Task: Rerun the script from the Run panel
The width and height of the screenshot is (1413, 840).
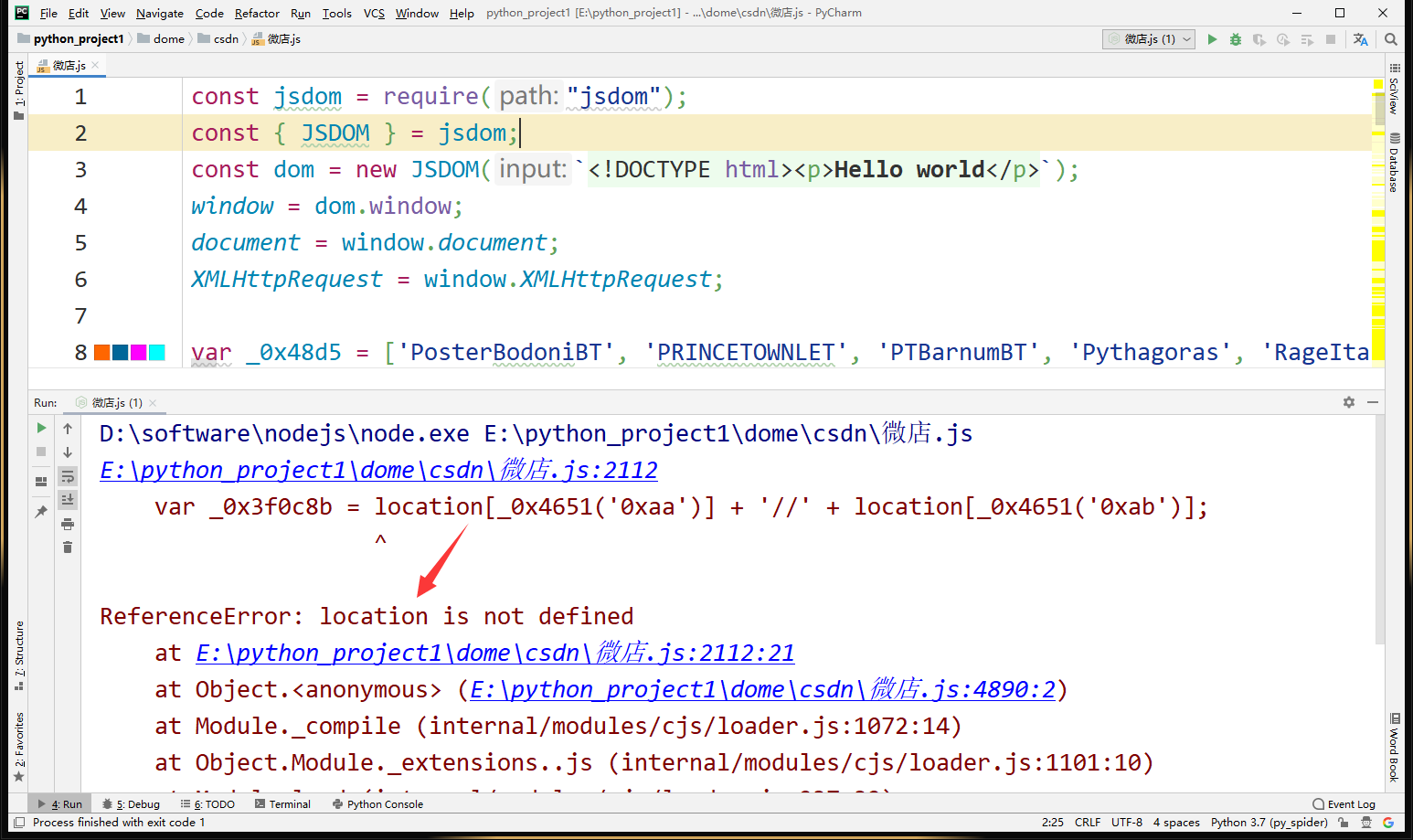Action: tap(41, 428)
